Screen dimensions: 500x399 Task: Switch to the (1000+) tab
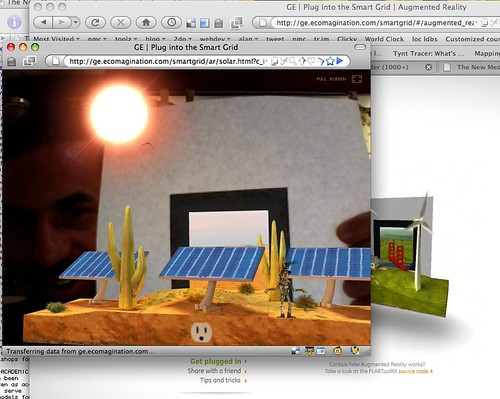(397, 67)
